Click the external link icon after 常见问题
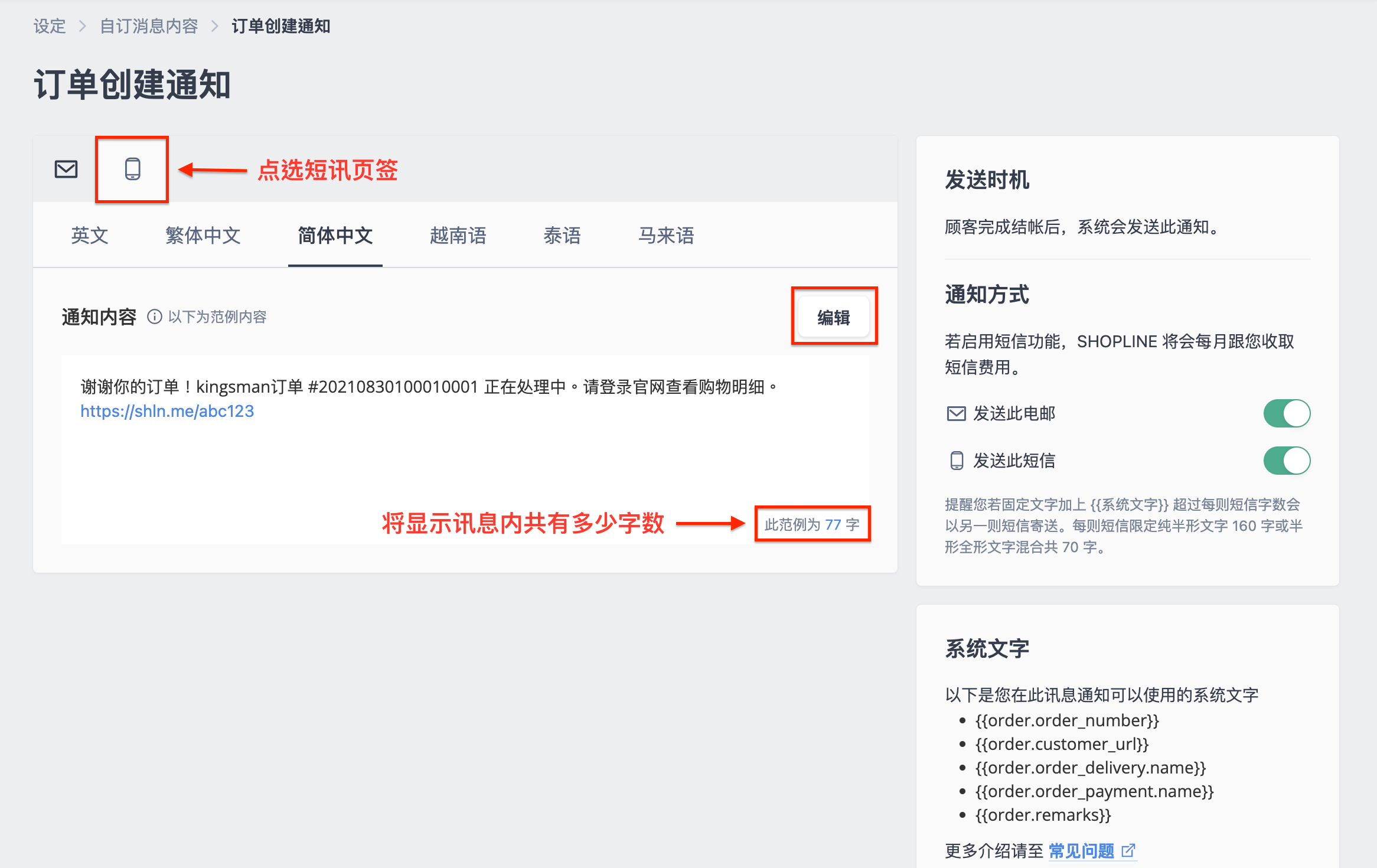The width and height of the screenshot is (1377, 868). [1128, 850]
